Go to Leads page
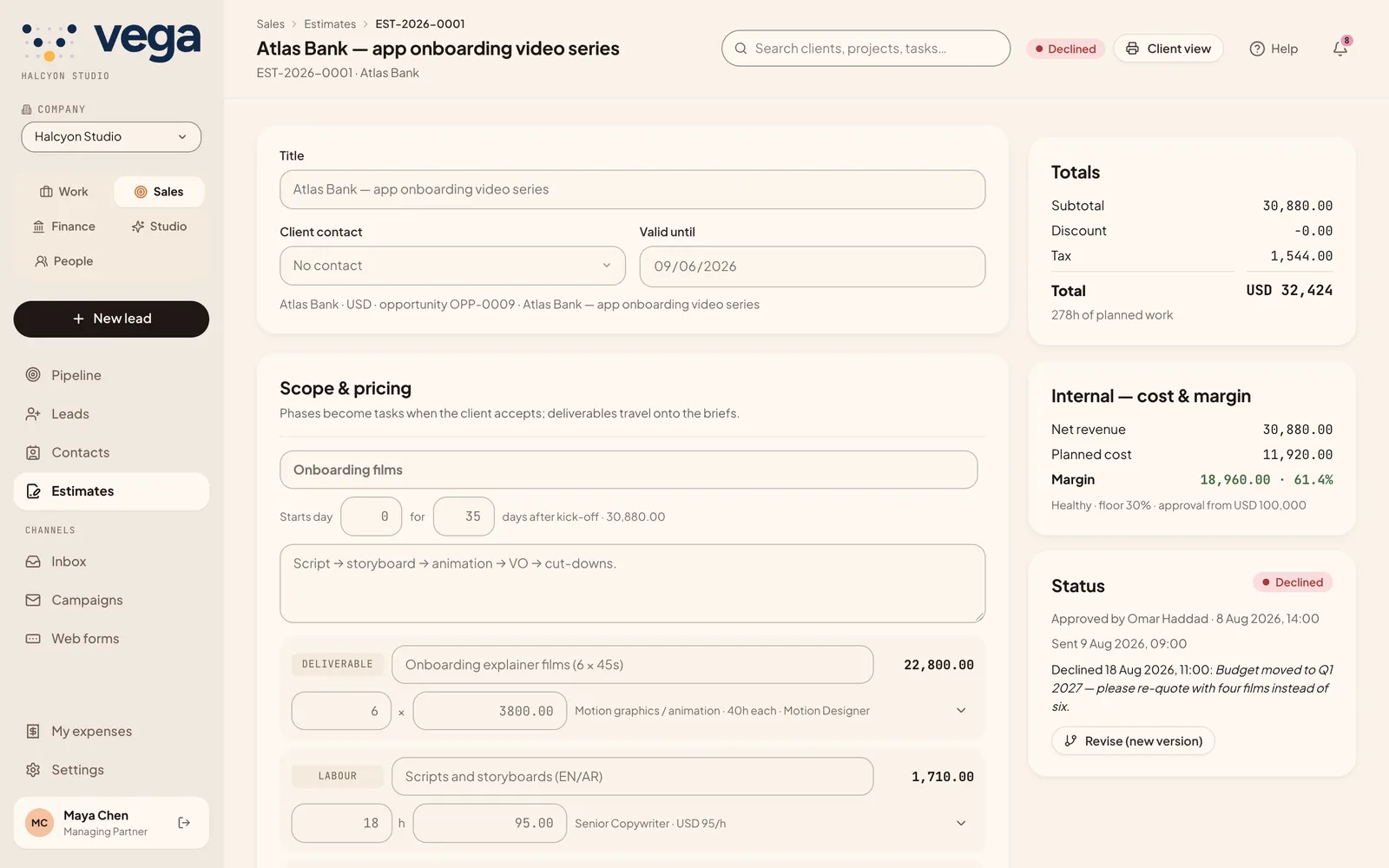 [x=111, y=414]
